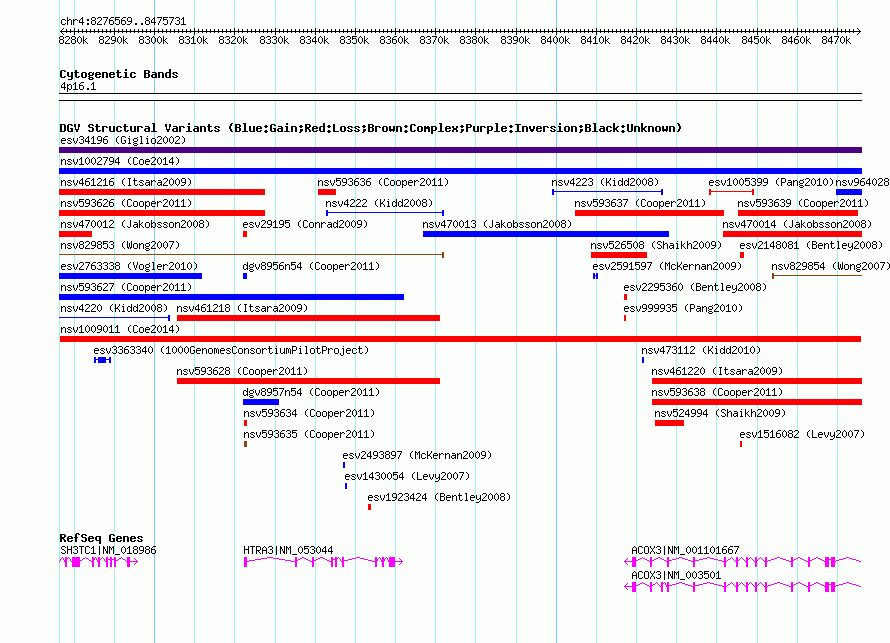Click label nsv593635 (Cooper2011)
This screenshot has height=643, width=890.
tap(309, 434)
